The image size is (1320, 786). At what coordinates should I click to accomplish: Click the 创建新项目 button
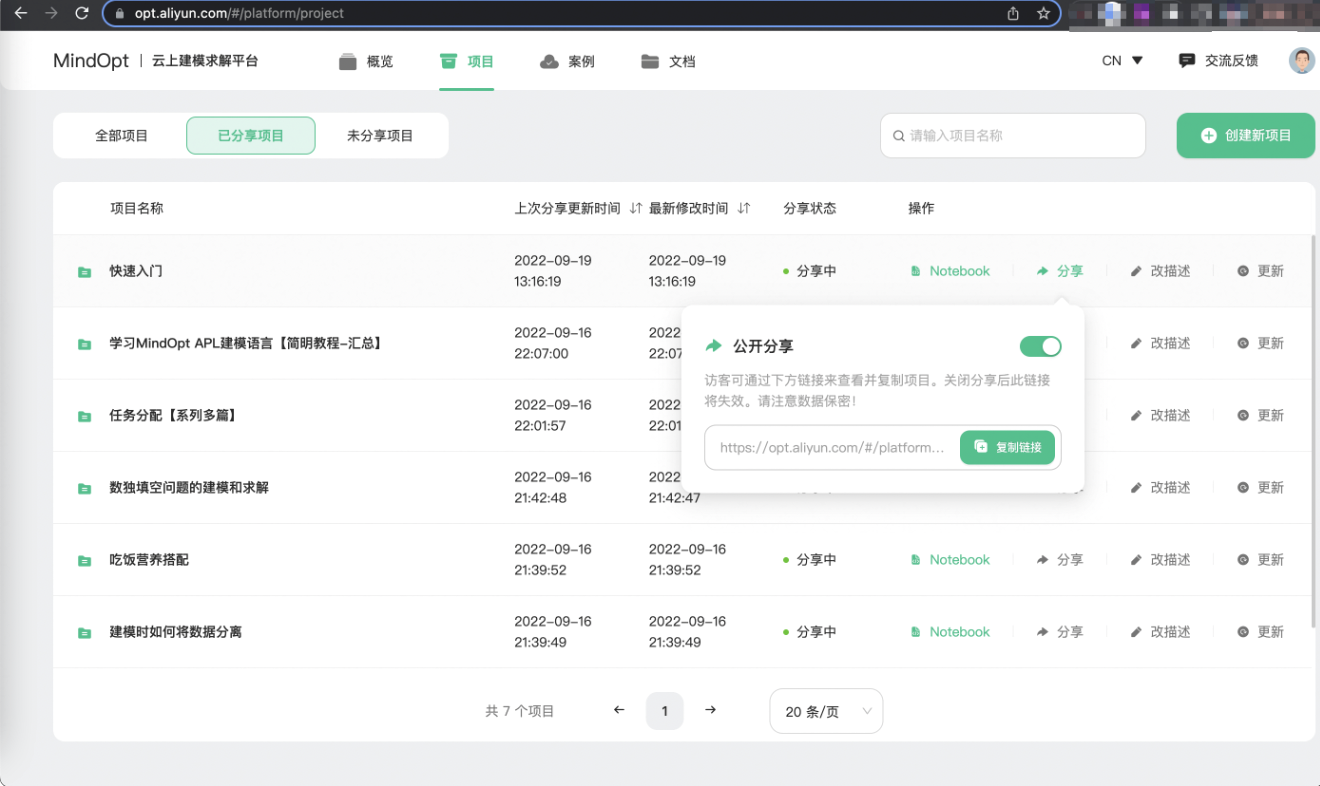pos(1246,135)
